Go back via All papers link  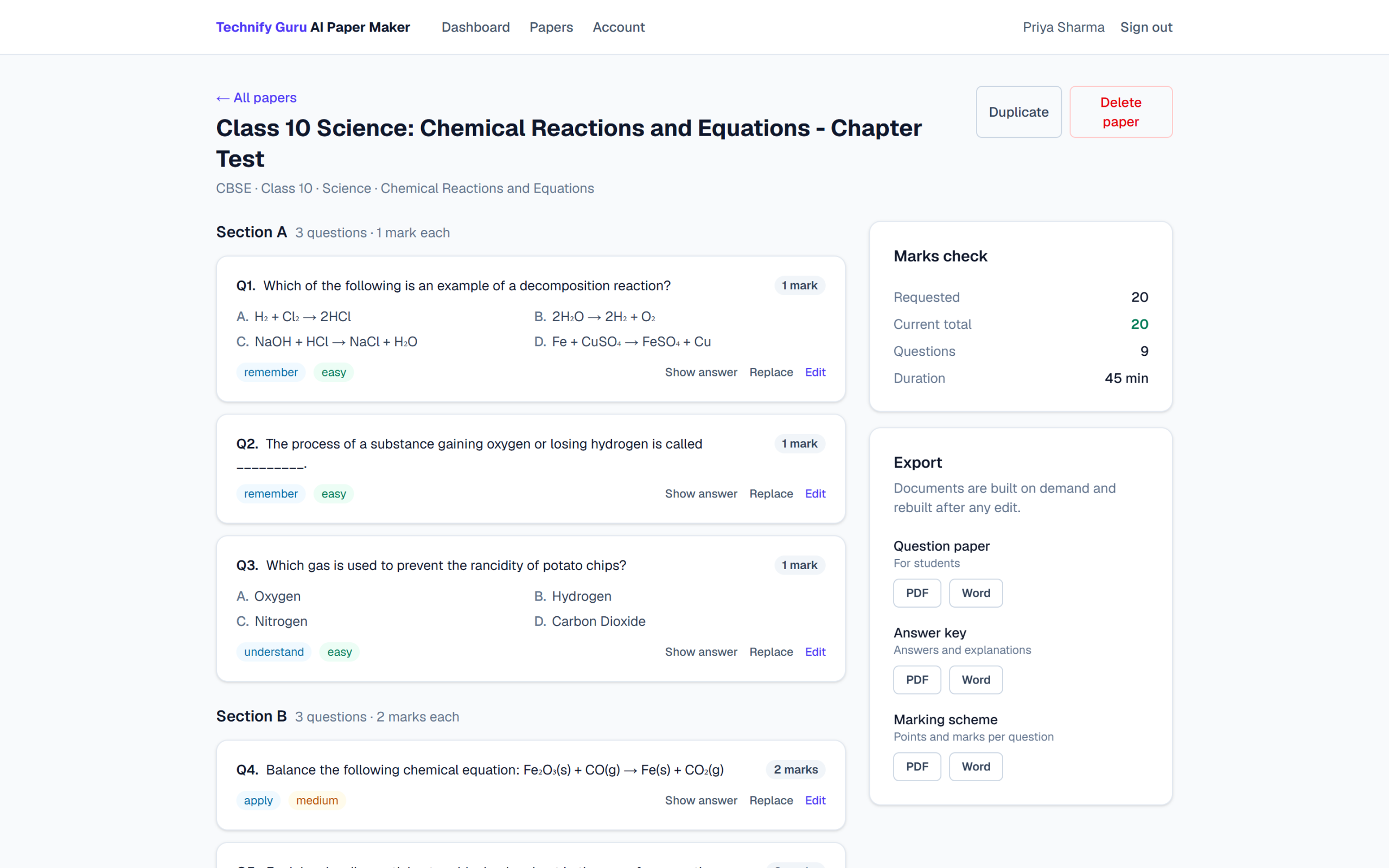coord(256,98)
